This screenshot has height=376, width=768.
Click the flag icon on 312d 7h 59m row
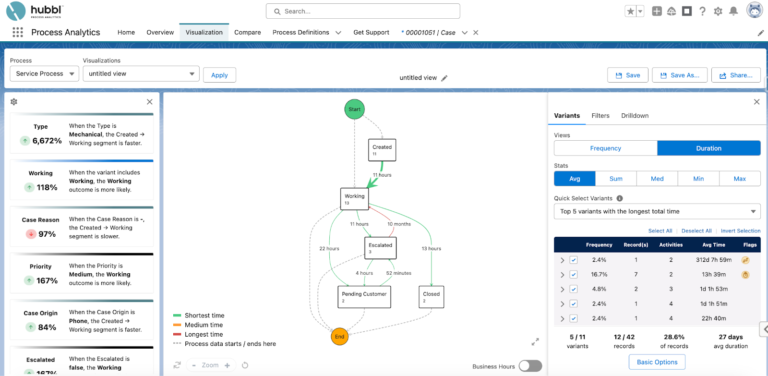[745, 260]
